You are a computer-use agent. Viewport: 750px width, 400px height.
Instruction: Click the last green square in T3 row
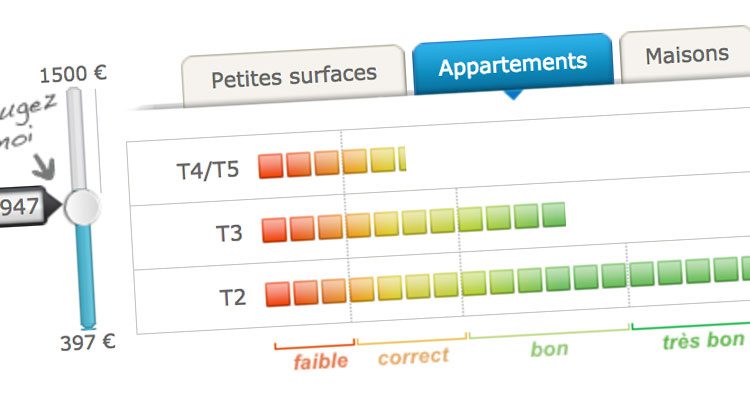click(x=554, y=215)
